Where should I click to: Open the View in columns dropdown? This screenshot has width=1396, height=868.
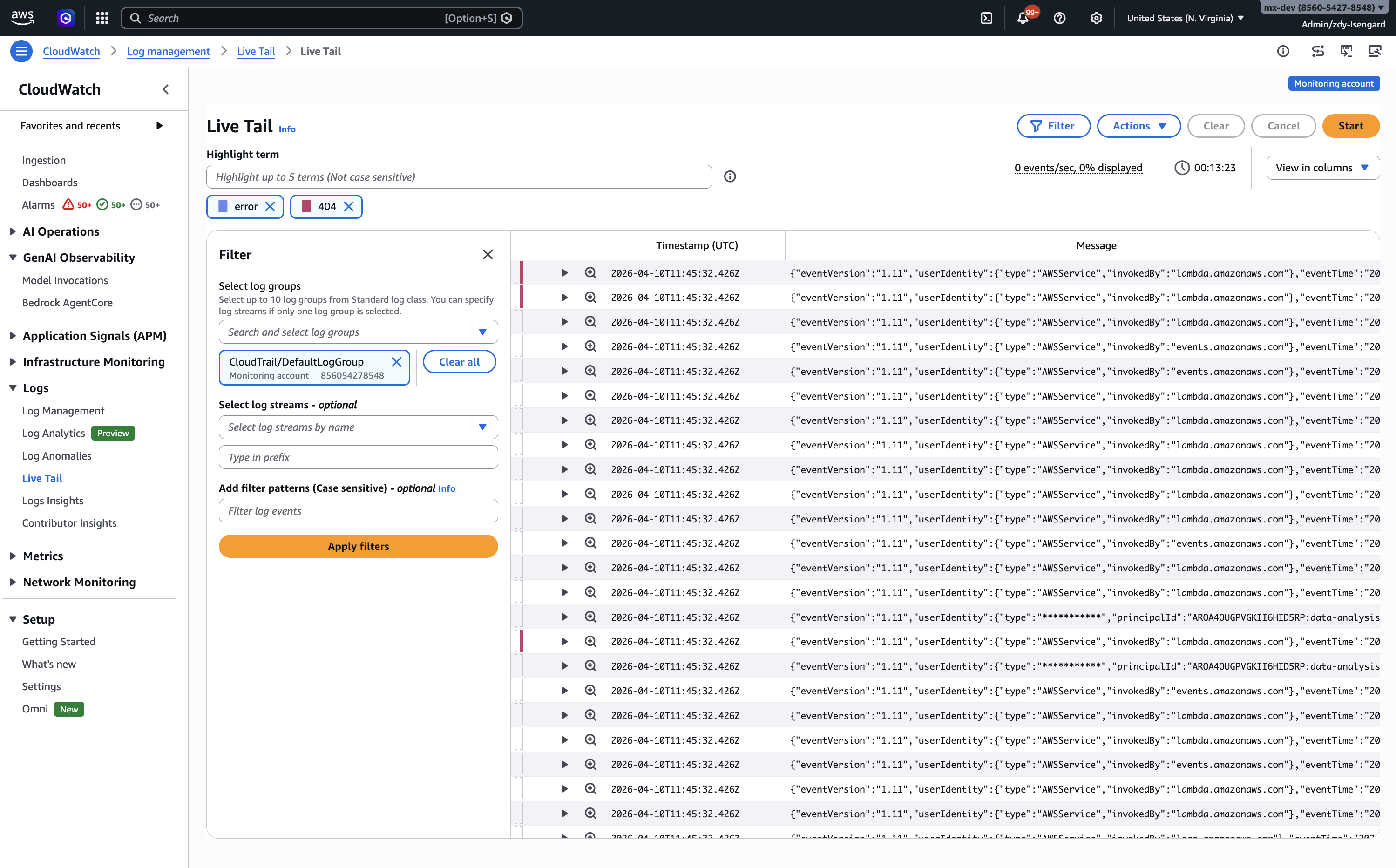(1322, 168)
